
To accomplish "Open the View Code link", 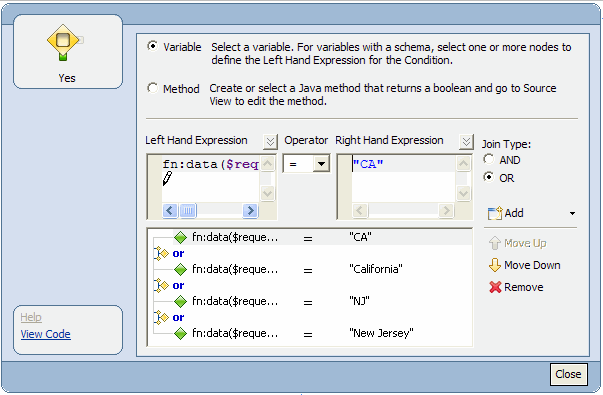I will pos(45,334).
